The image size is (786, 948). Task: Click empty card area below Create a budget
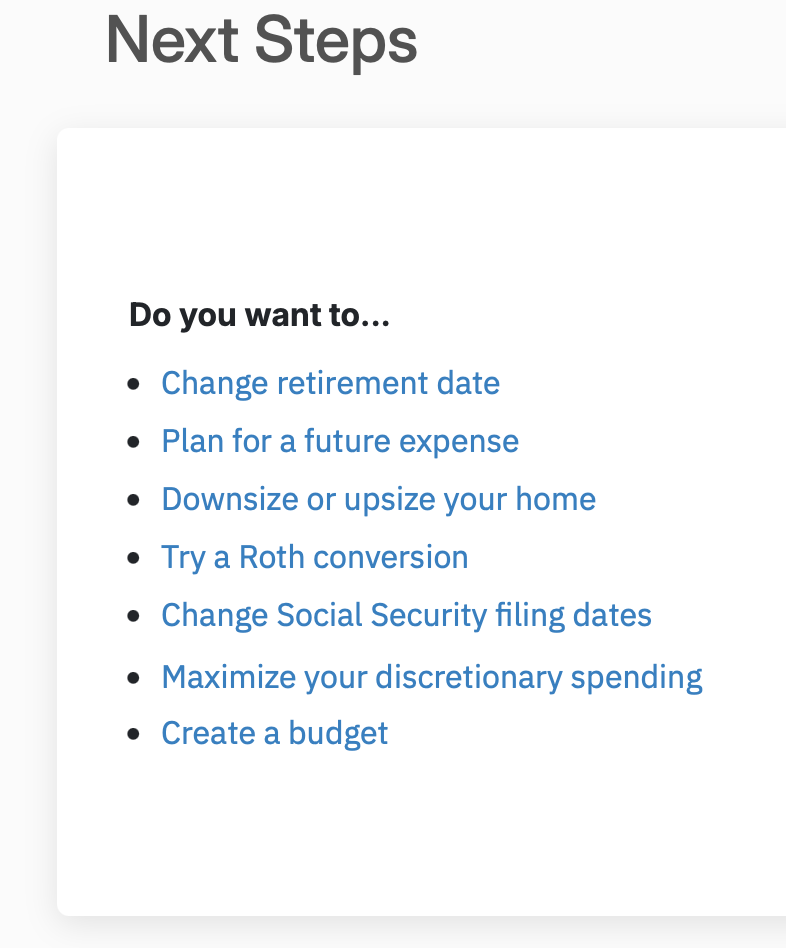[421, 834]
